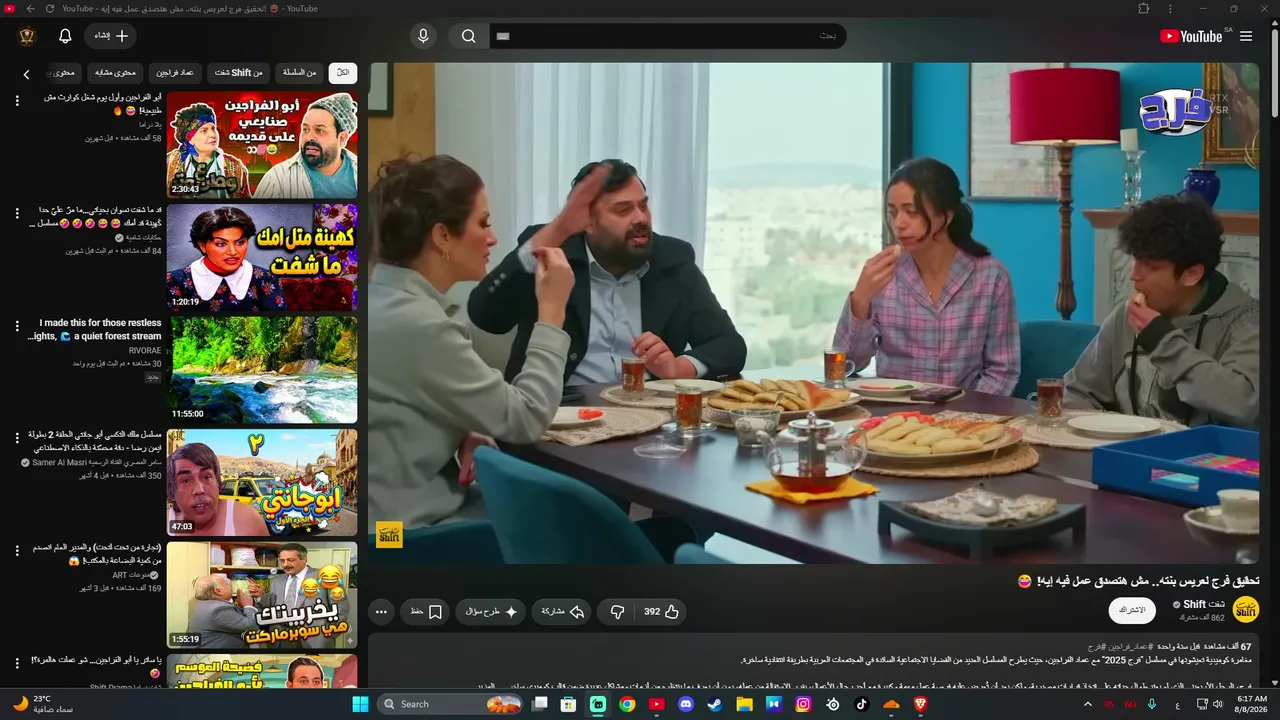Open options menu for أبو الفراجين وأول يوم video
The image size is (1280, 720).
click(x=17, y=101)
